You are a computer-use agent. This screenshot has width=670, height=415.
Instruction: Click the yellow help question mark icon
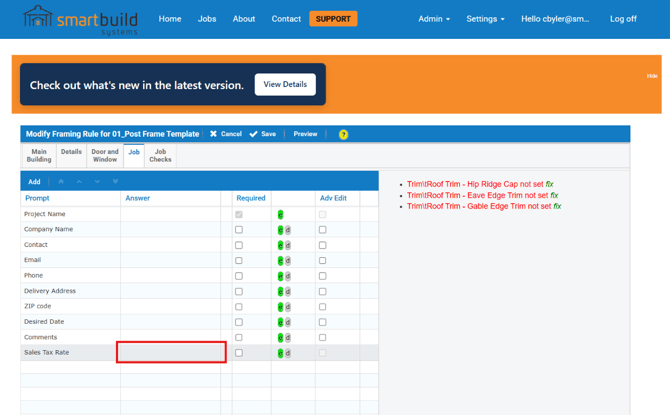tap(343, 135)
